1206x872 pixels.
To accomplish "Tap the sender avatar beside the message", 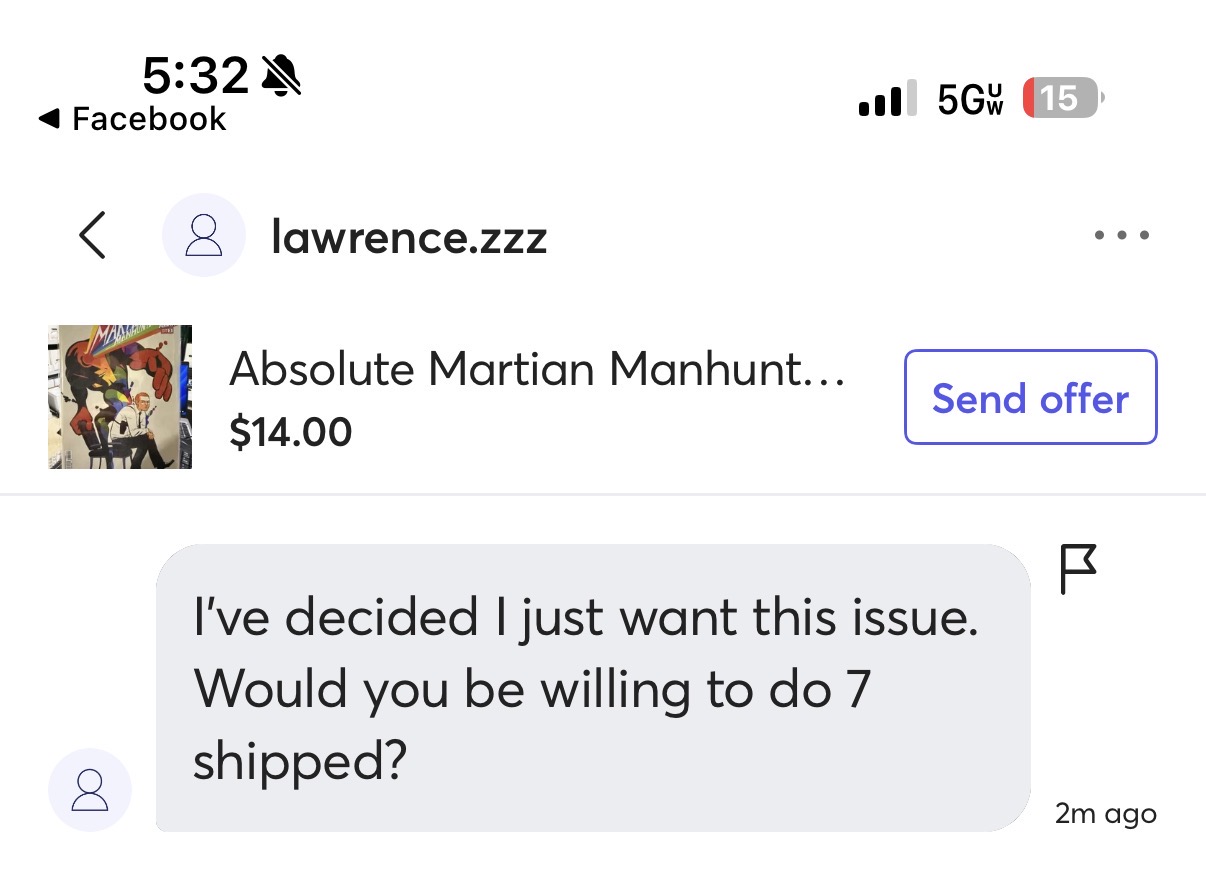I will 90,790.
